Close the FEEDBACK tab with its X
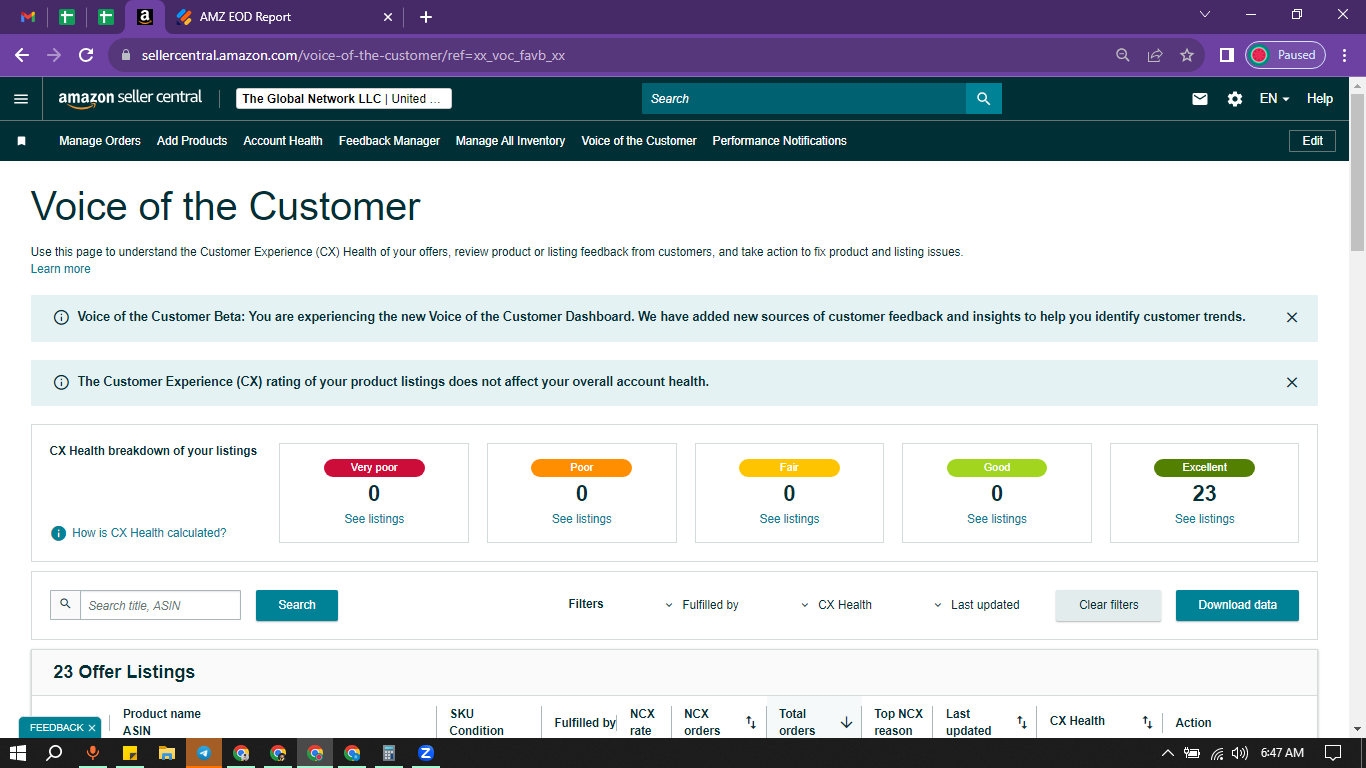Screen dimensions: 1366x768 92,728
